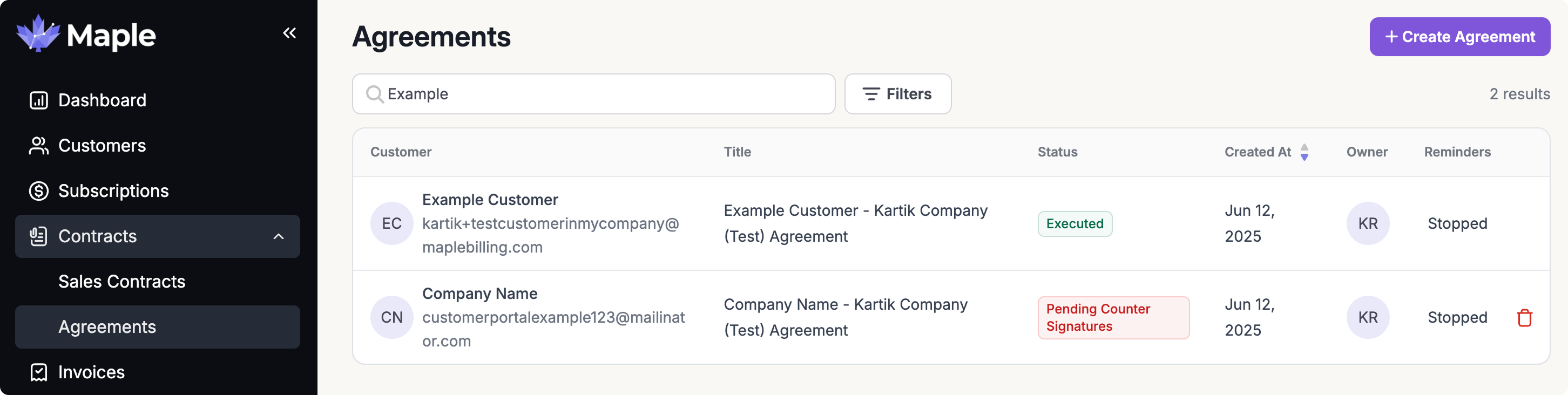
Task: Click the Create Agreement button
Action: (1459, 37)
